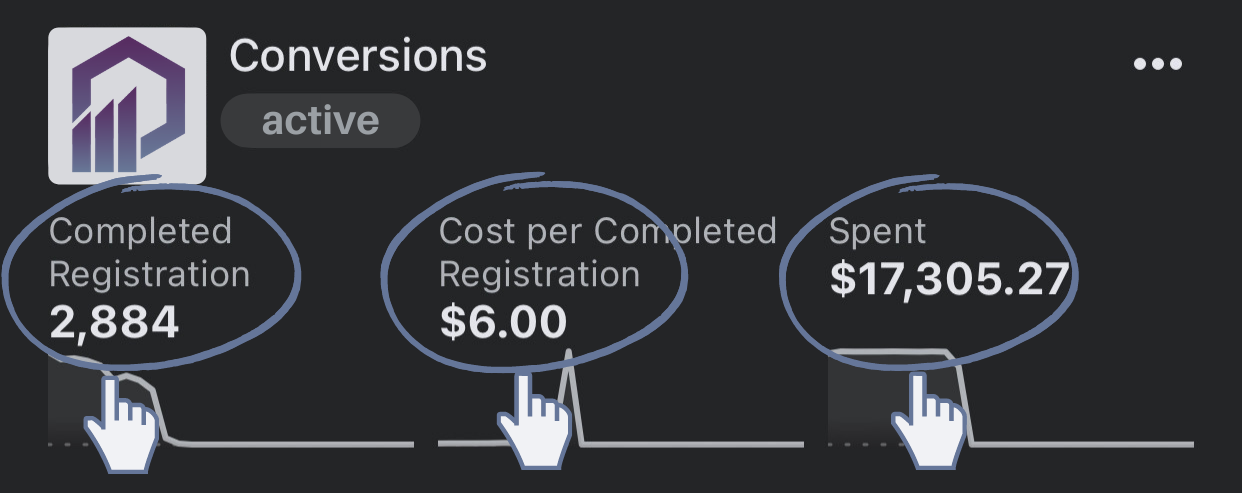Select the 2,884 registrations value
1242x493 pixels.
114,322
